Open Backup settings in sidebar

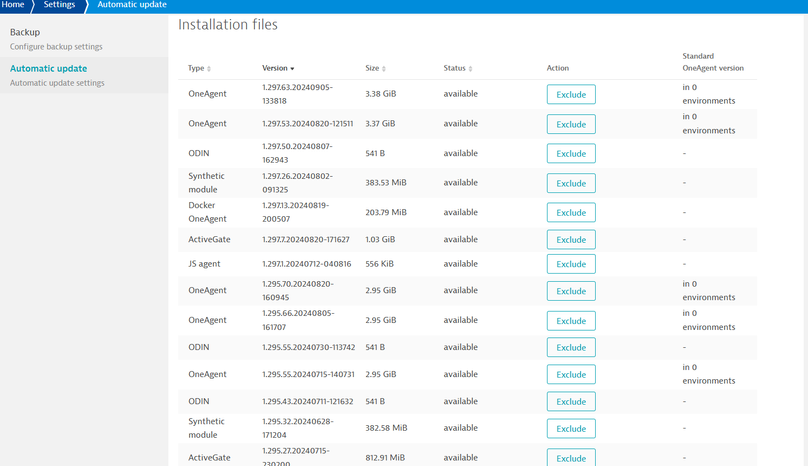pyautogui.click(x=25, y=32)
